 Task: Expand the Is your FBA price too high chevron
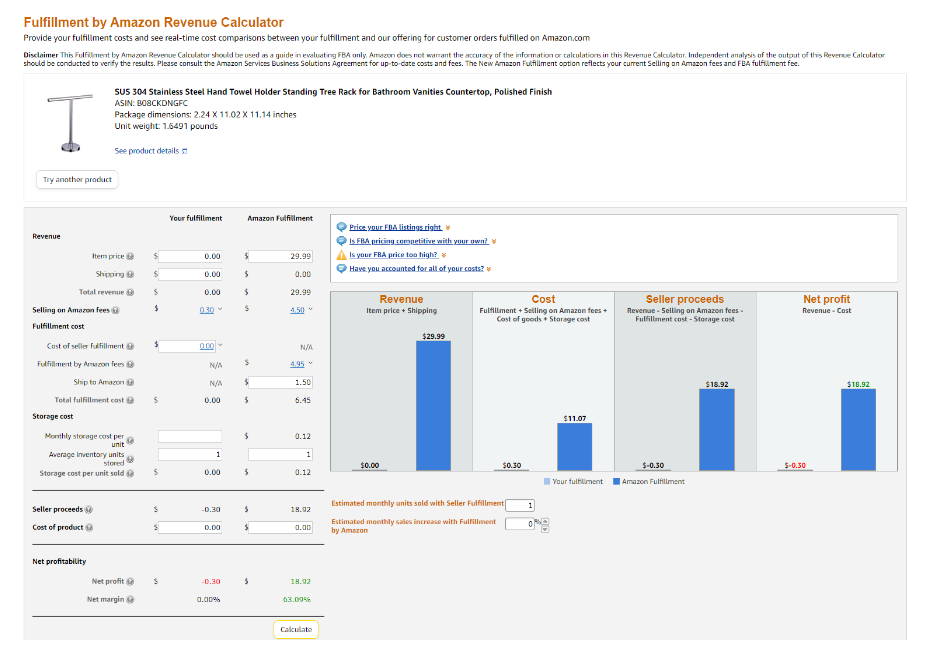pyautogui.click(x=444, y=255)
